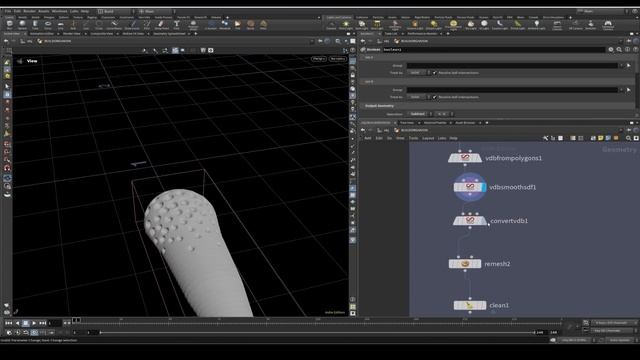Play the timeline forward
640x360 pixels.
[x=34, y=323]
